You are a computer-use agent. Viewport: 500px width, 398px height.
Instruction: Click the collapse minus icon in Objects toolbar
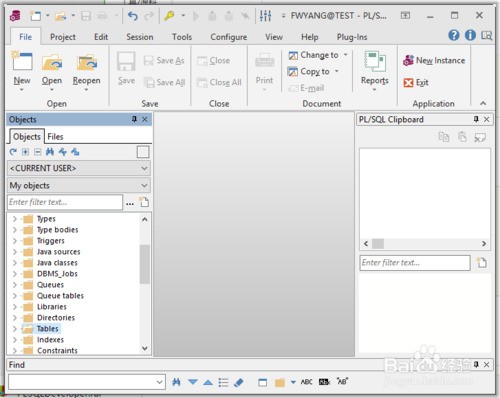click(x=38, y=152)
